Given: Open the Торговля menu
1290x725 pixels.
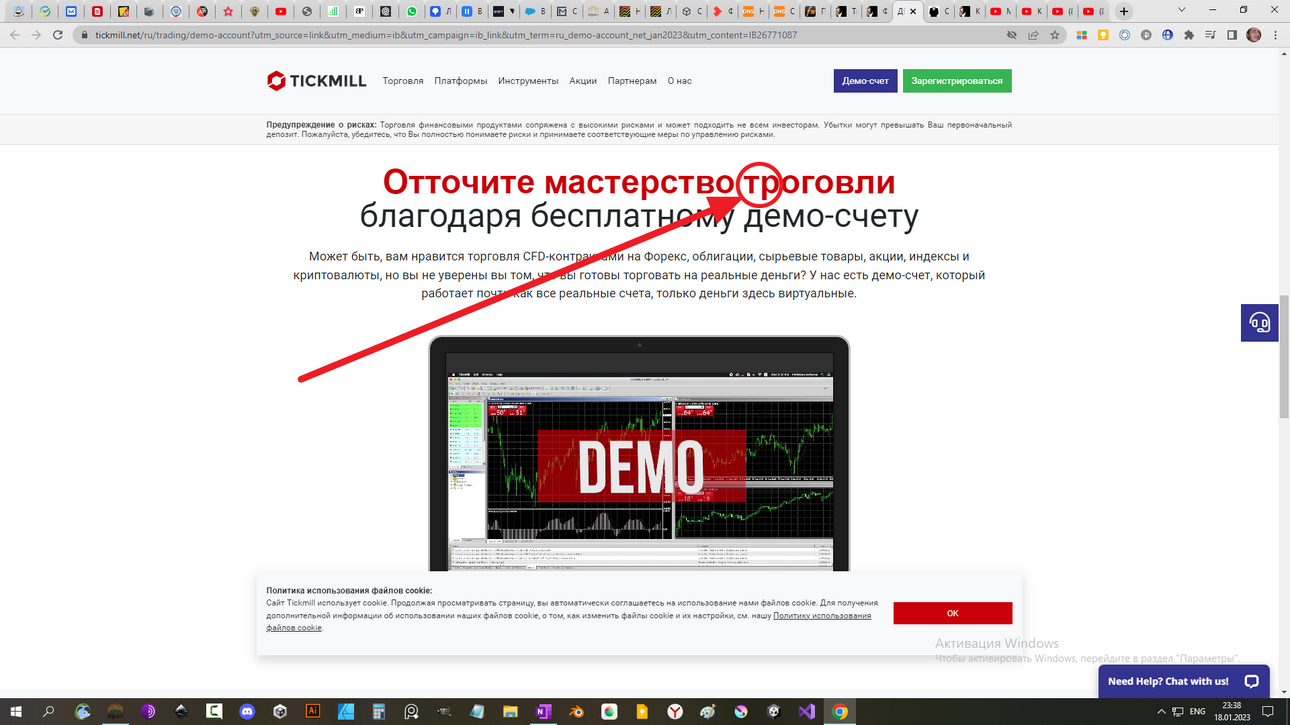Looking at the screenshot, I should 403,81.
